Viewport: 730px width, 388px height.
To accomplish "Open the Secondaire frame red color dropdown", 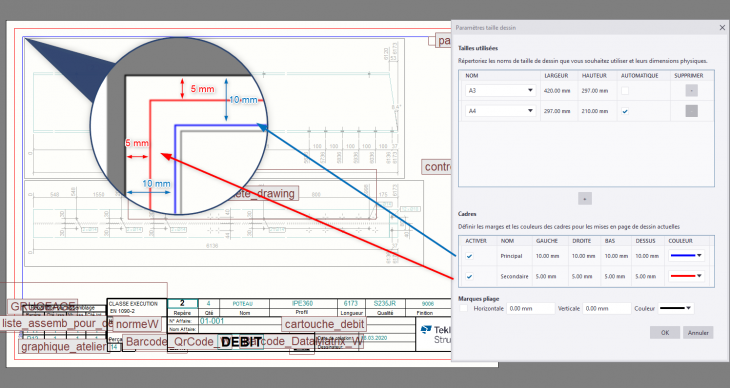I will coord(686,276).
